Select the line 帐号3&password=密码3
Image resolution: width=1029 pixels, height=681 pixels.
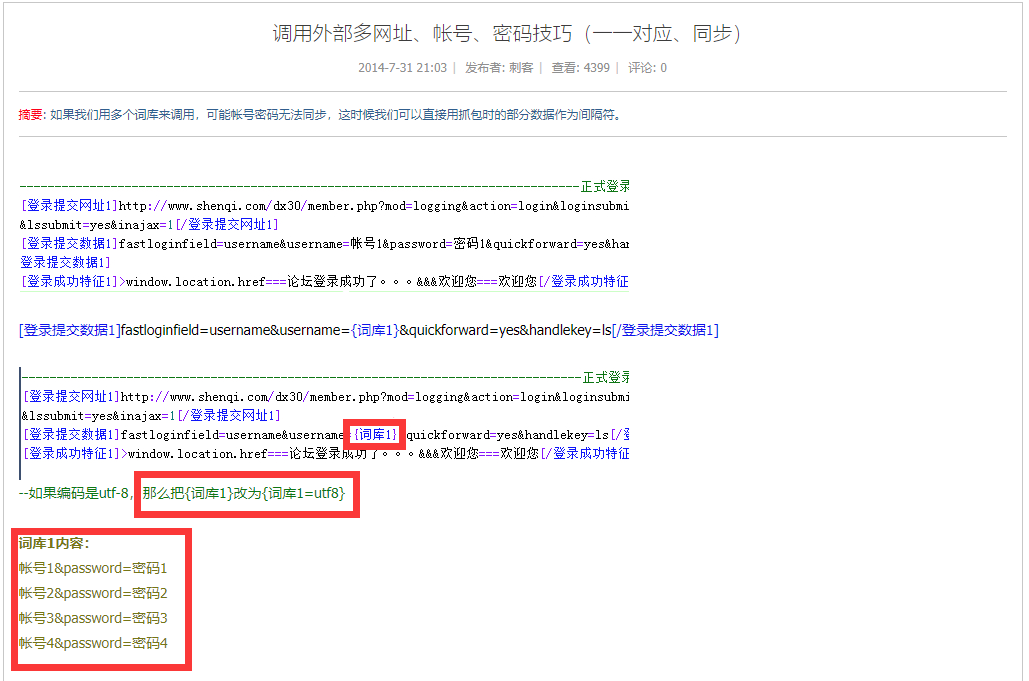tap(93, 618)
